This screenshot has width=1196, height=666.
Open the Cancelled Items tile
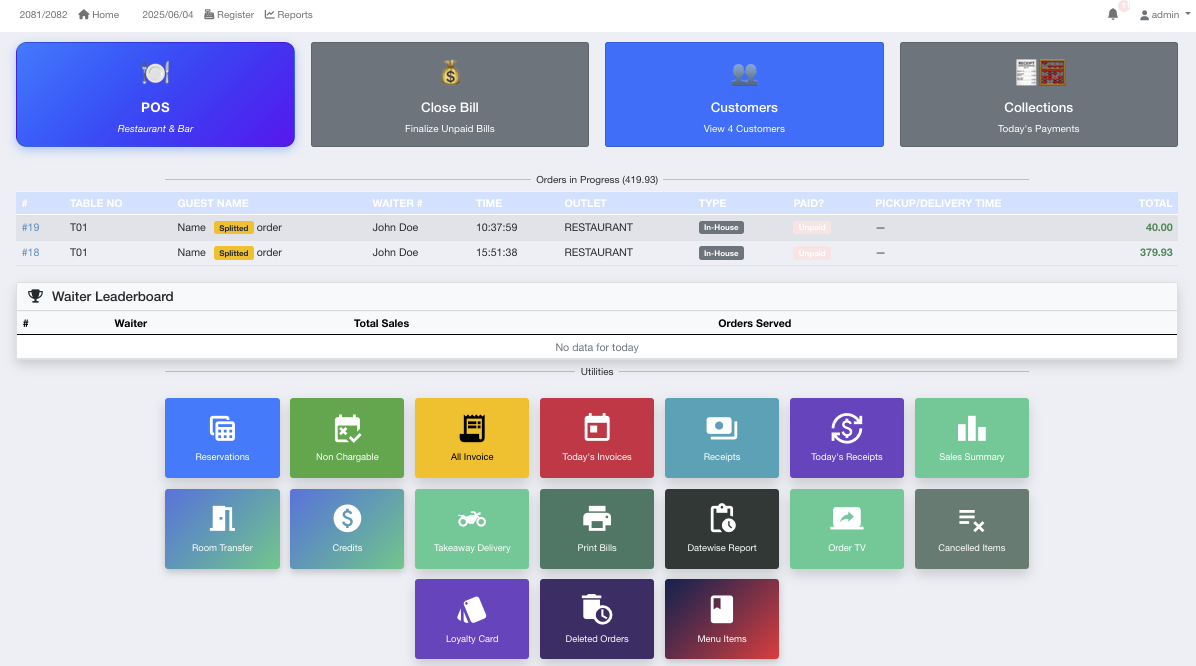(x=972, y=529)
